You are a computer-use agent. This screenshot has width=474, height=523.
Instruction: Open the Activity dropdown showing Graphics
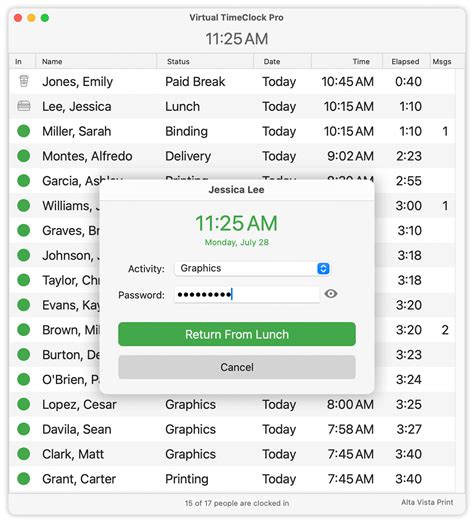253,269
